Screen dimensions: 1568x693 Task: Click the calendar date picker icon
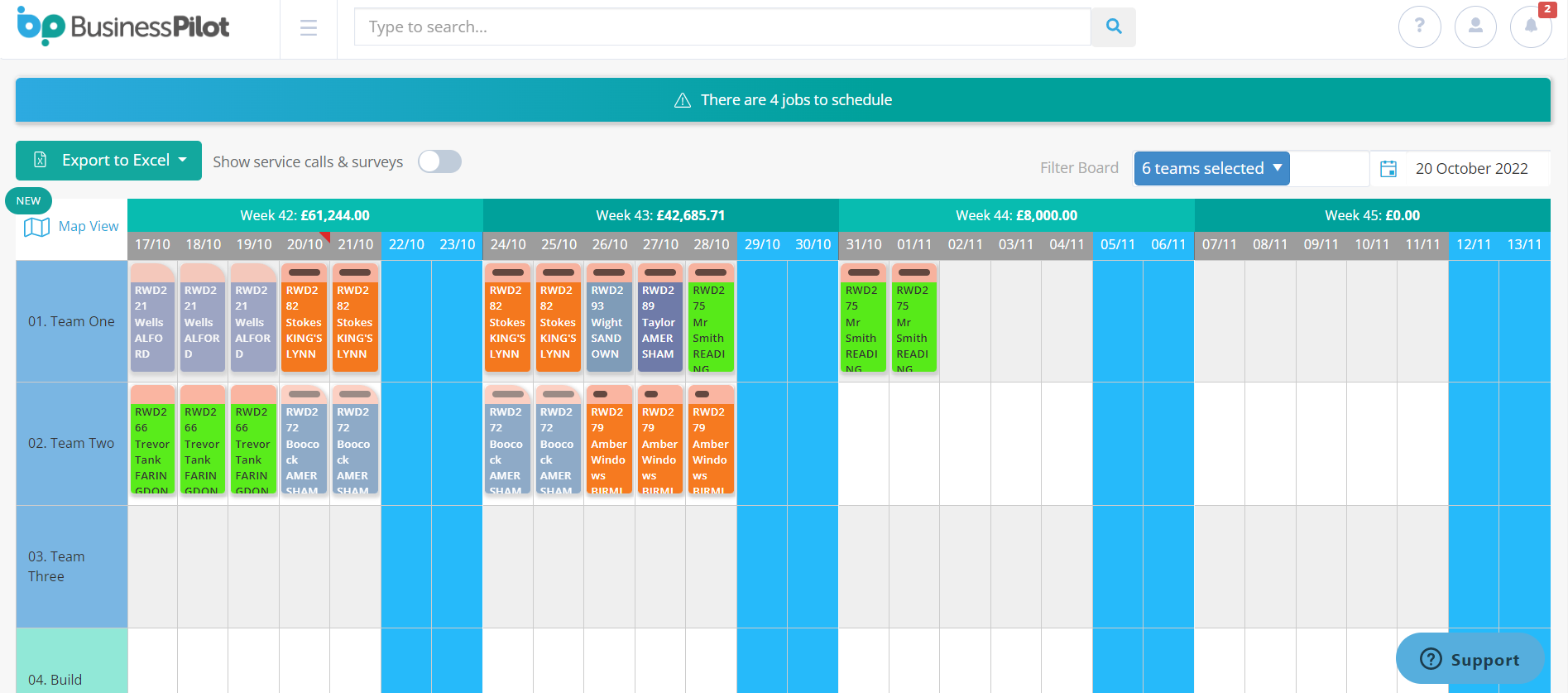[x=1388, y=169]
